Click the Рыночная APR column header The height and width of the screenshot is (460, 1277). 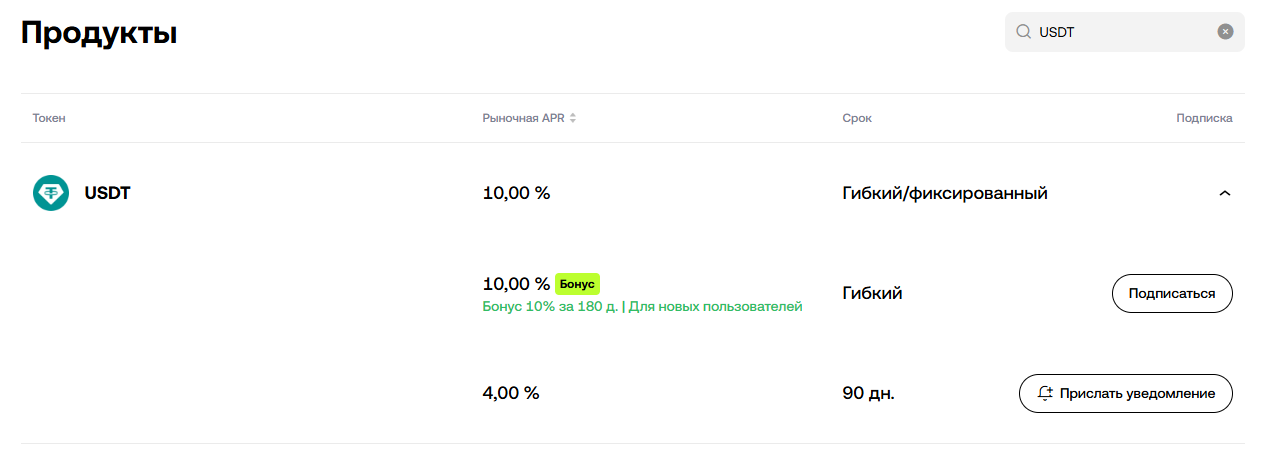point(523,118)
